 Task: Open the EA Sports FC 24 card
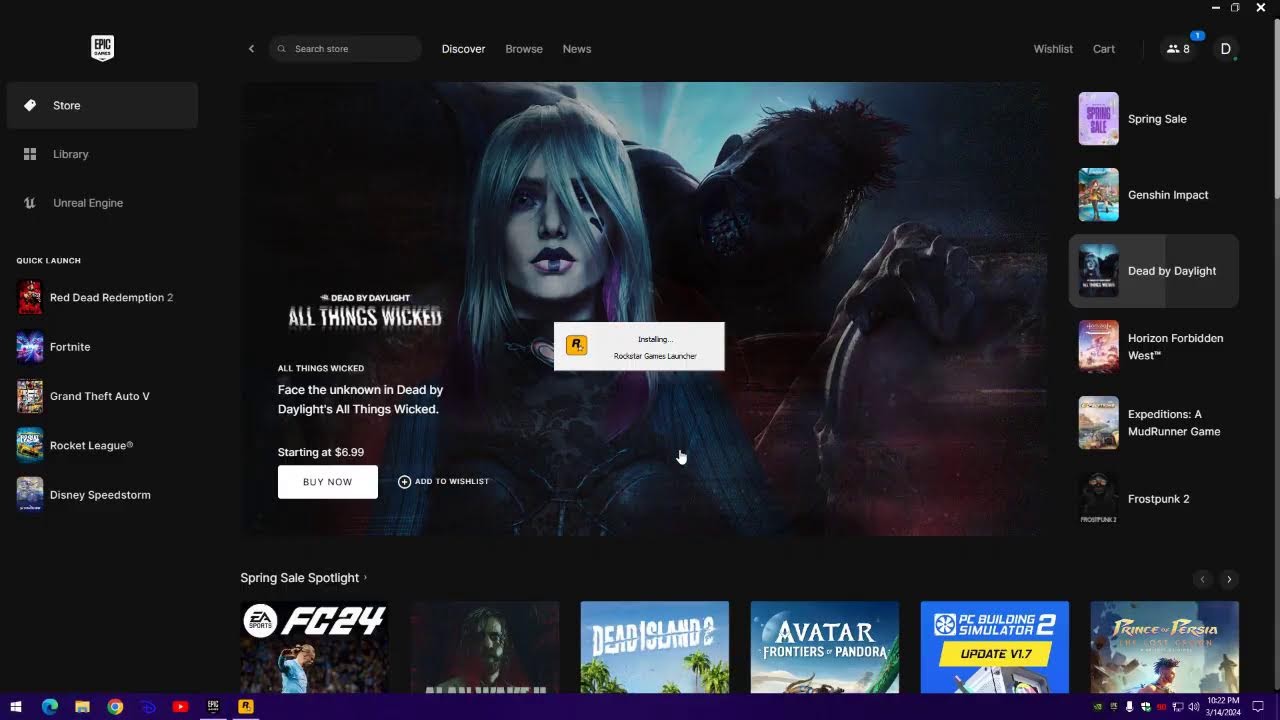314,647
